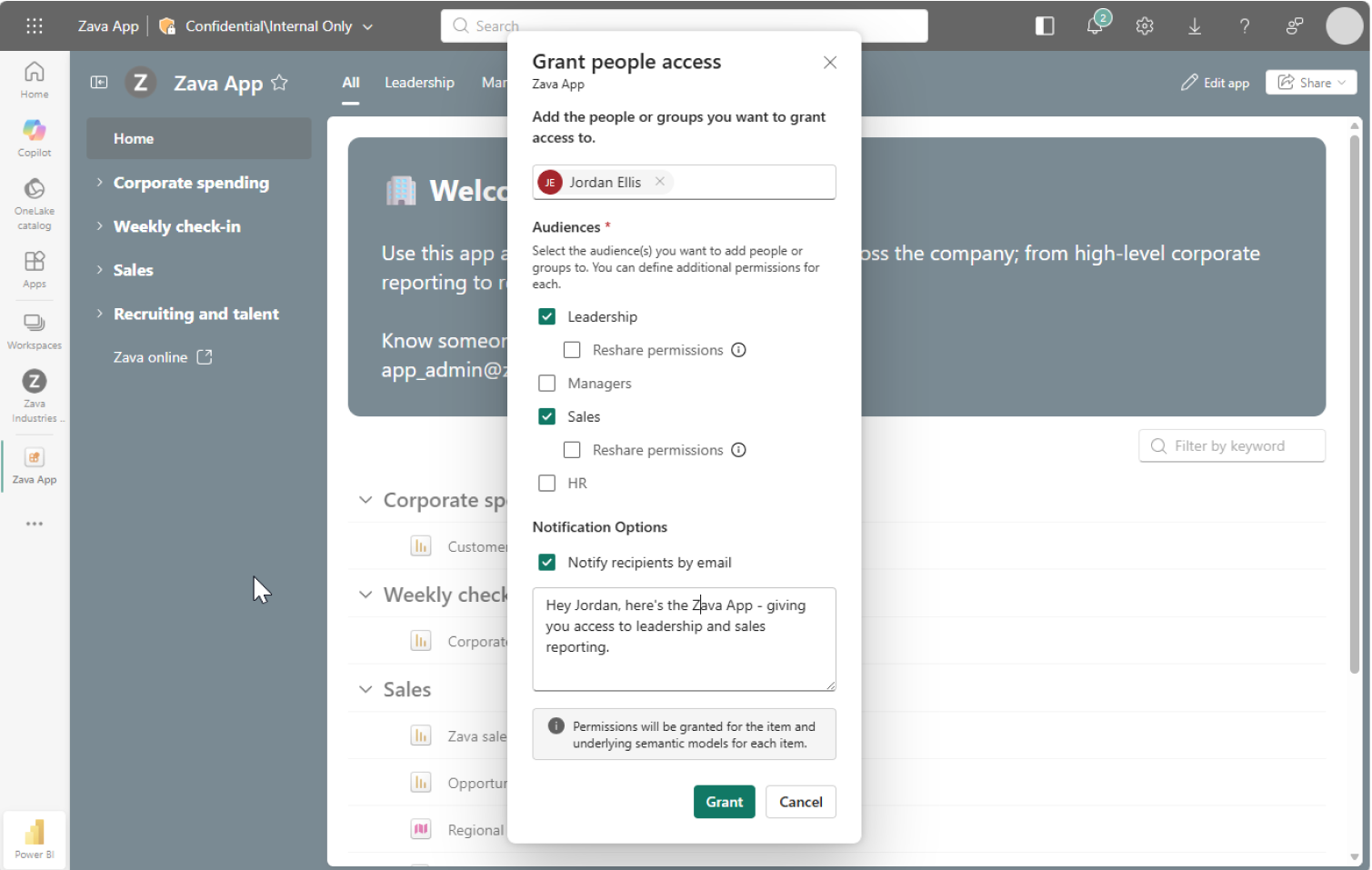Click the Zava sales report icon
1372x870 pixels.
421,735
